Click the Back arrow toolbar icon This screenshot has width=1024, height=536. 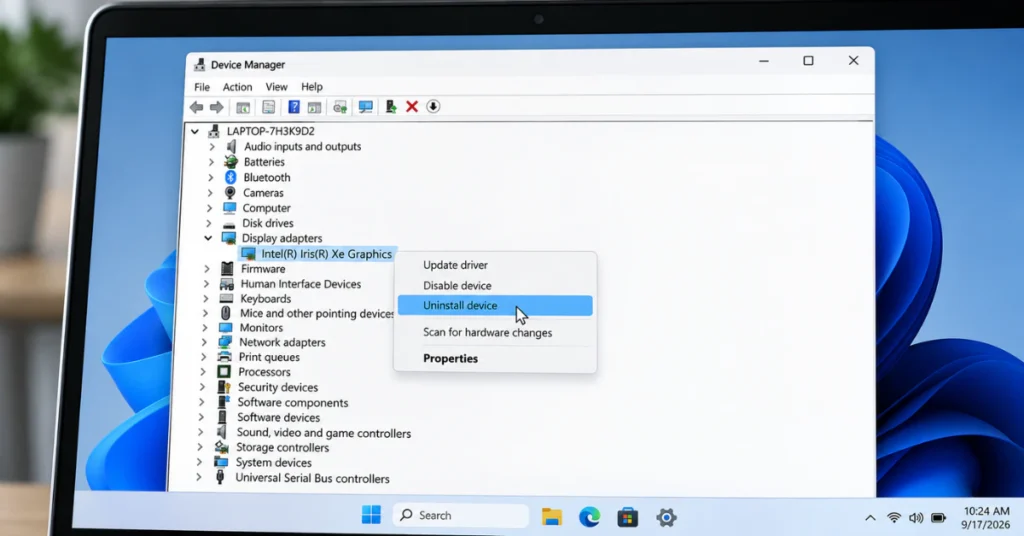tap(196, 107)
